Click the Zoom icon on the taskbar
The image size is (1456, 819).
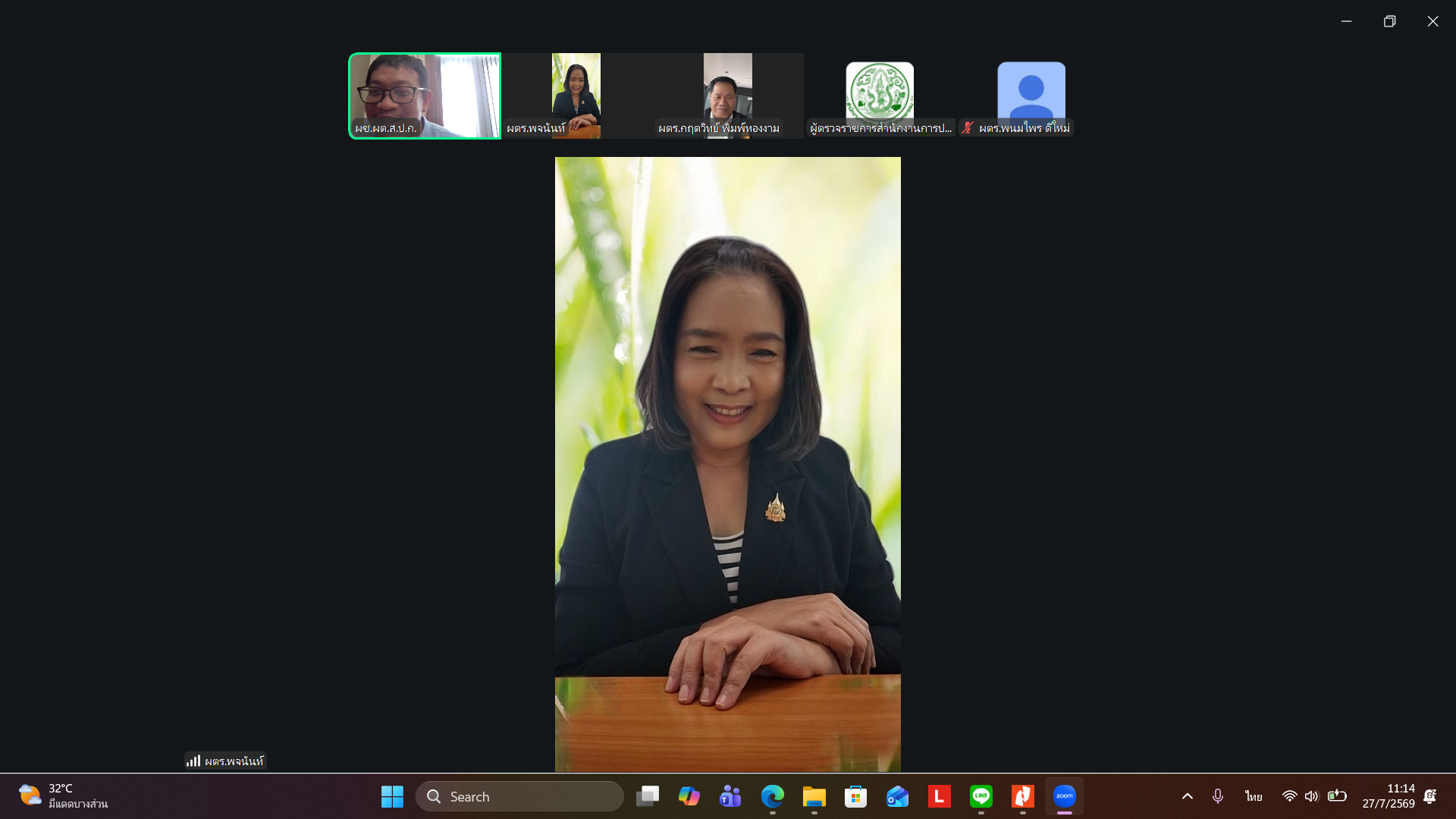coord(1065,796)
